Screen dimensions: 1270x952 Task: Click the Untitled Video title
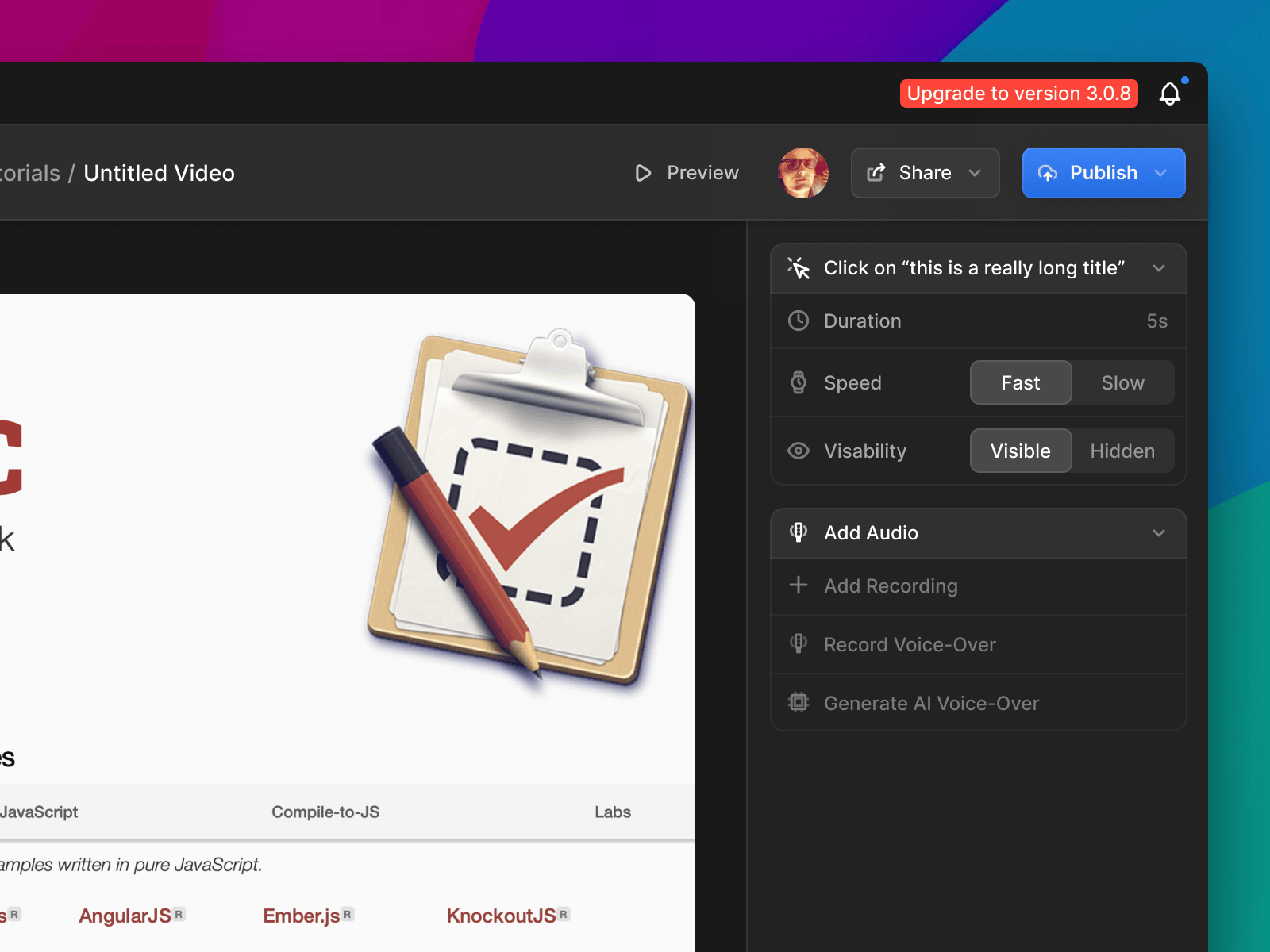coord(159,173)
